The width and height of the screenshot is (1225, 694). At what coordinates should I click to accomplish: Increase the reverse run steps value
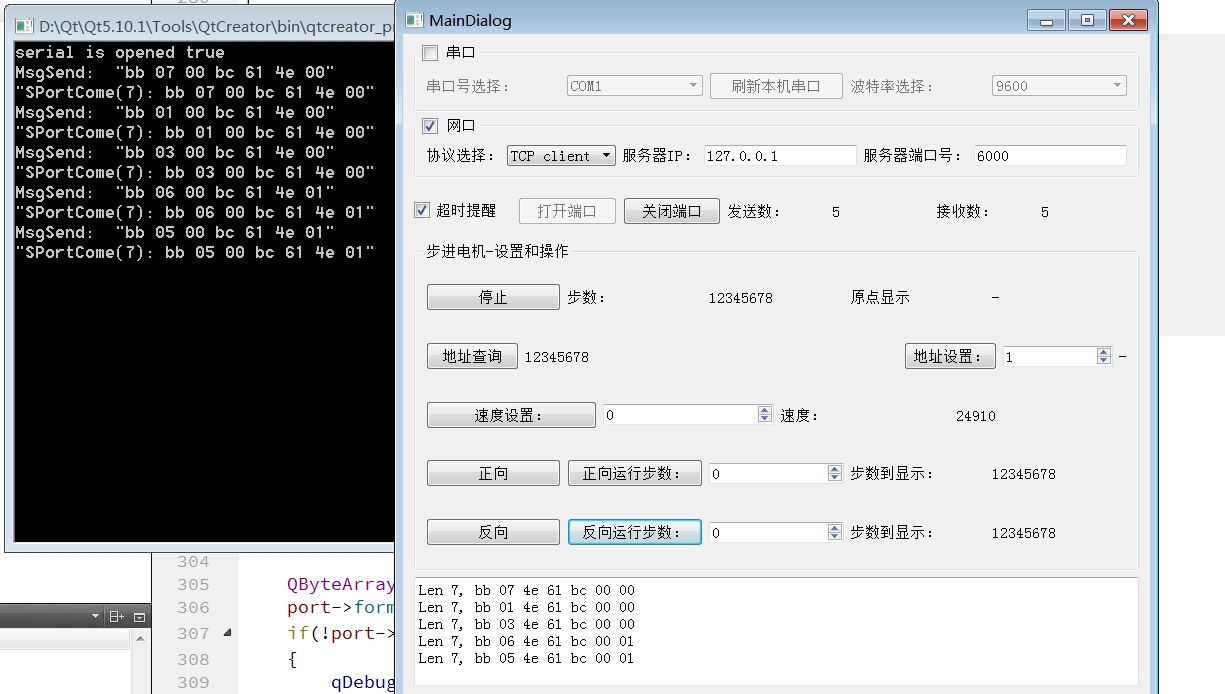coord(835,528)
